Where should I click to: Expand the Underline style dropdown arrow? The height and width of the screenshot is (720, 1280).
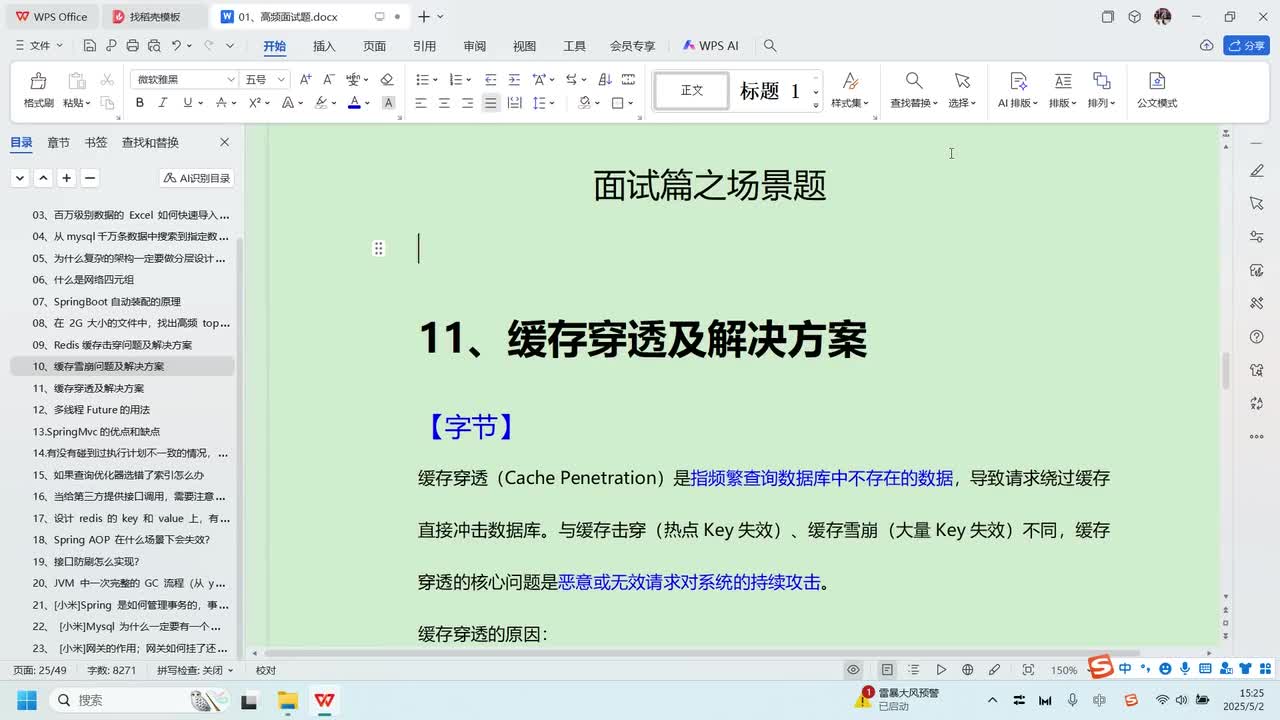(x=201, y=103)
